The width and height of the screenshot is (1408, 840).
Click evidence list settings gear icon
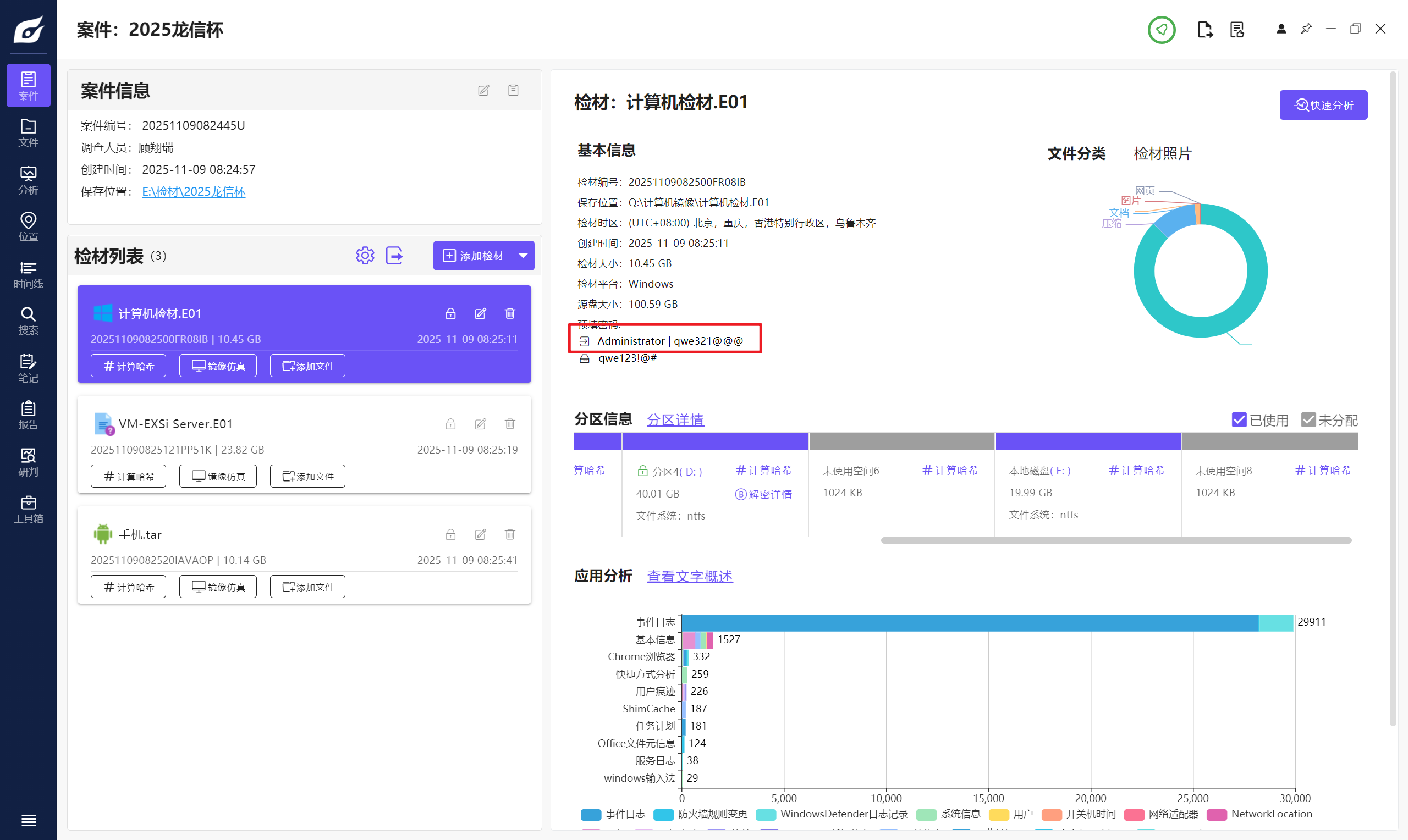(x=365, y=256)
